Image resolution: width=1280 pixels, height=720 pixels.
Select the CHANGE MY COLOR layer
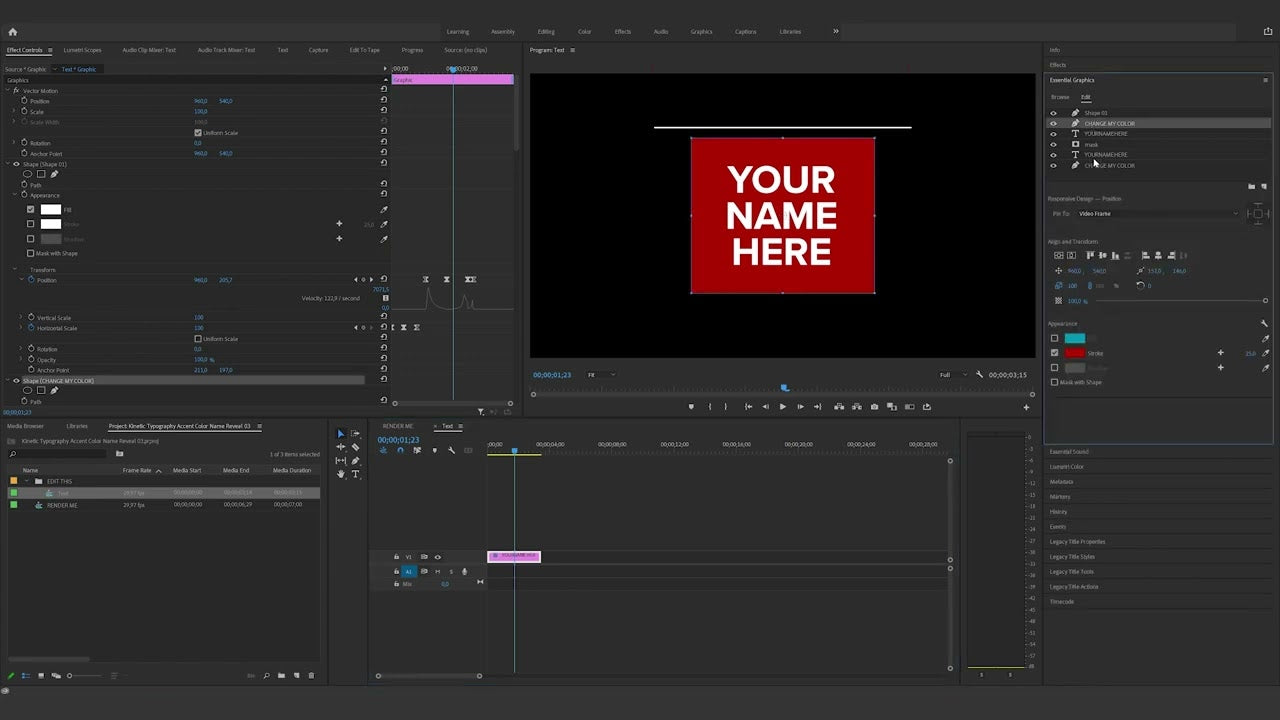click(1110, 123)
